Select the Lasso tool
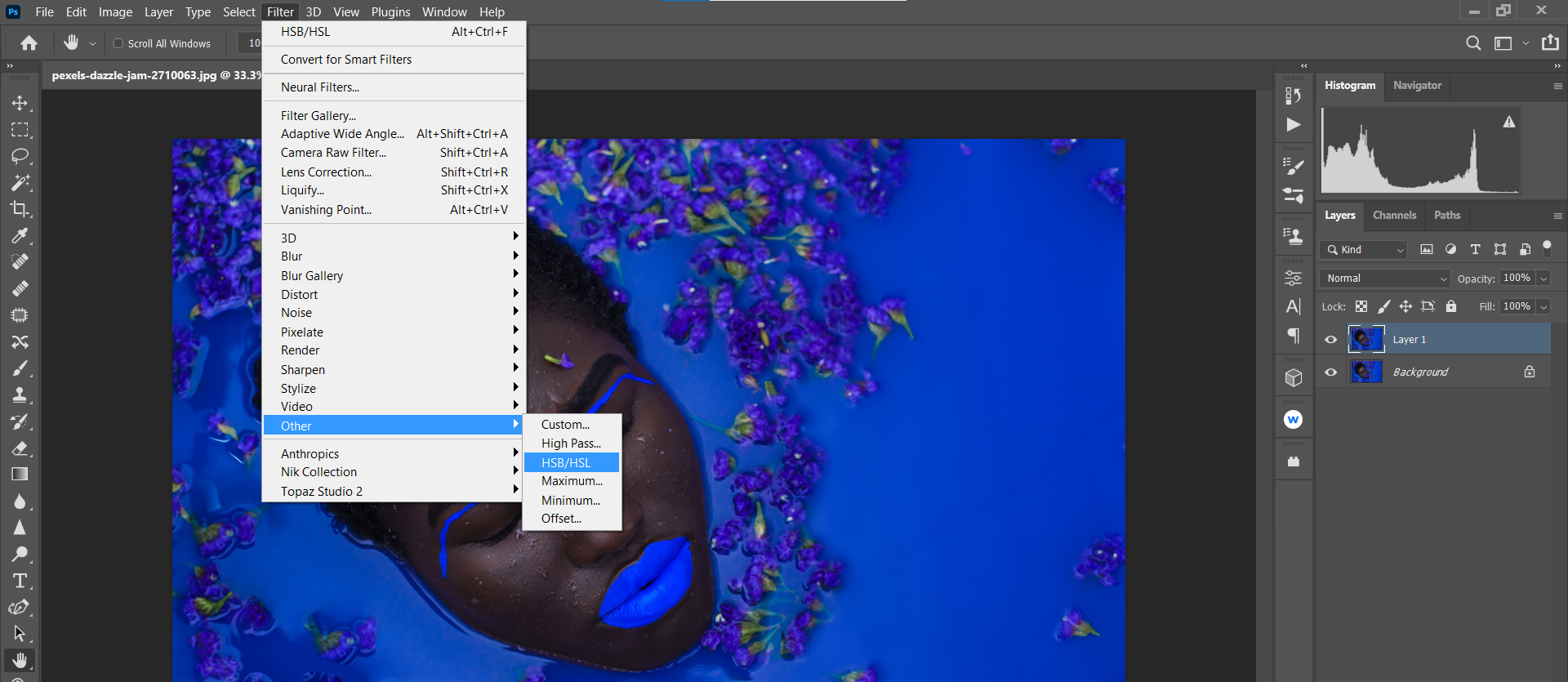This screenshot has width=1568, height=682. click(x=20, y=156)
